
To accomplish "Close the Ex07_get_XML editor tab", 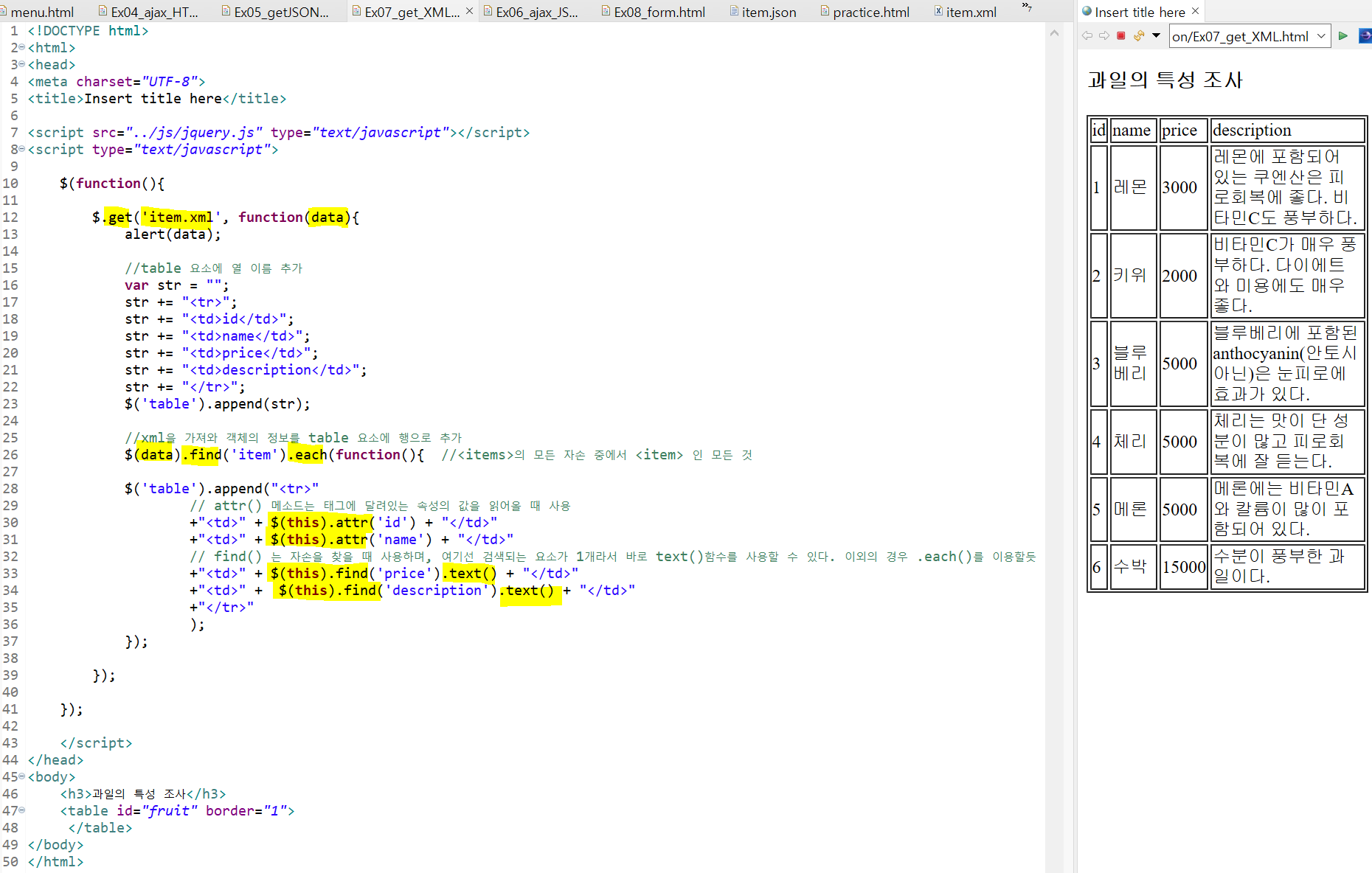I will pyautogui.click(x=469, y=11).
